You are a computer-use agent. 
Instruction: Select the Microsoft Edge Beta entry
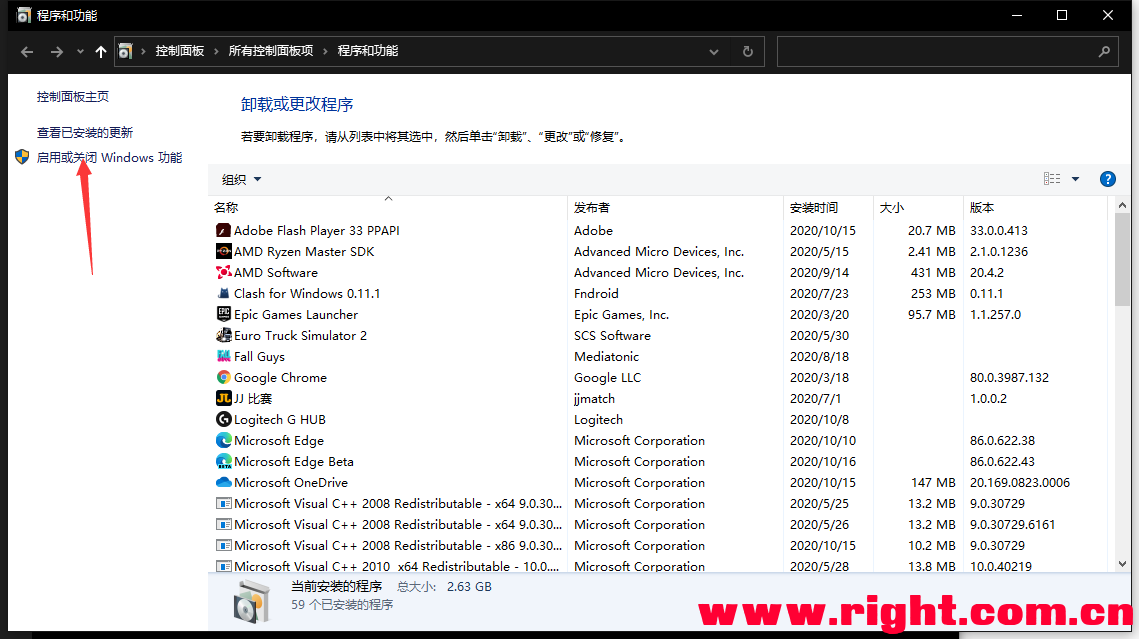[x=660, y=462]
